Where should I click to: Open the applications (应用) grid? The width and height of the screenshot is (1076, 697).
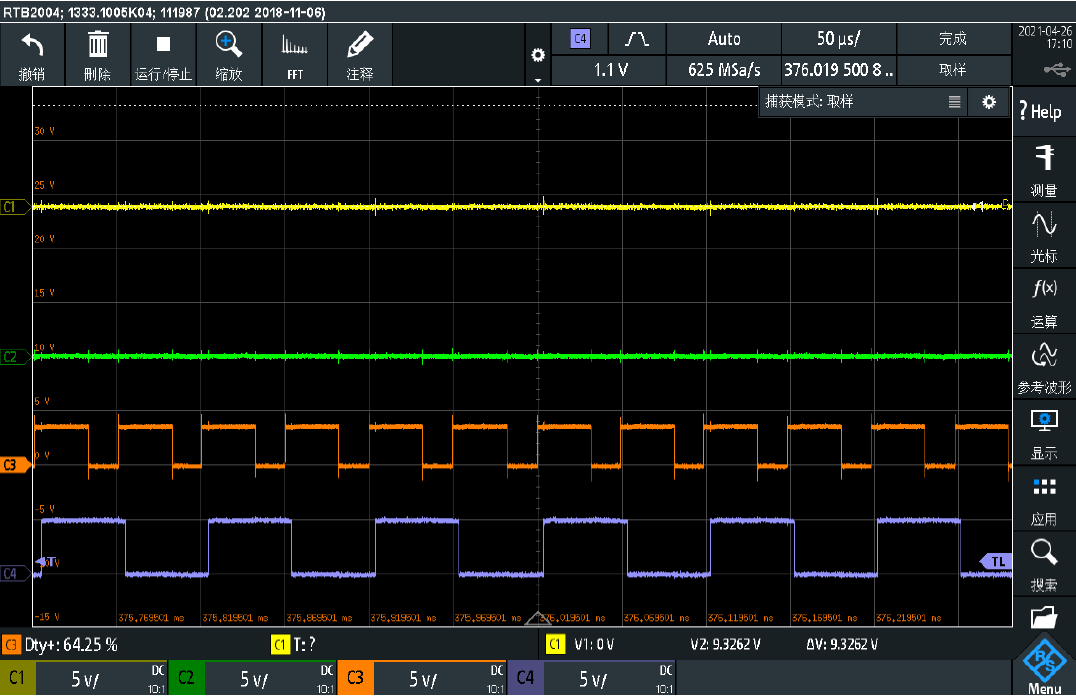pos(1044,499)
